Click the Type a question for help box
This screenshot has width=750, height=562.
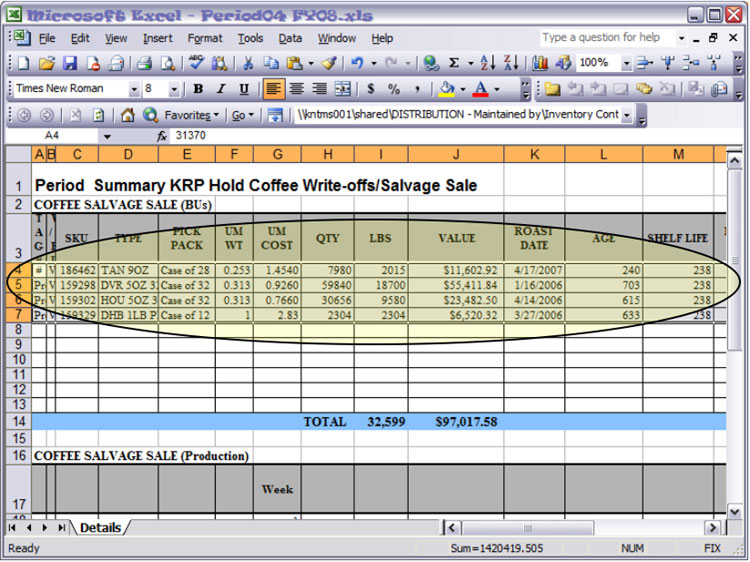point(607,37)
